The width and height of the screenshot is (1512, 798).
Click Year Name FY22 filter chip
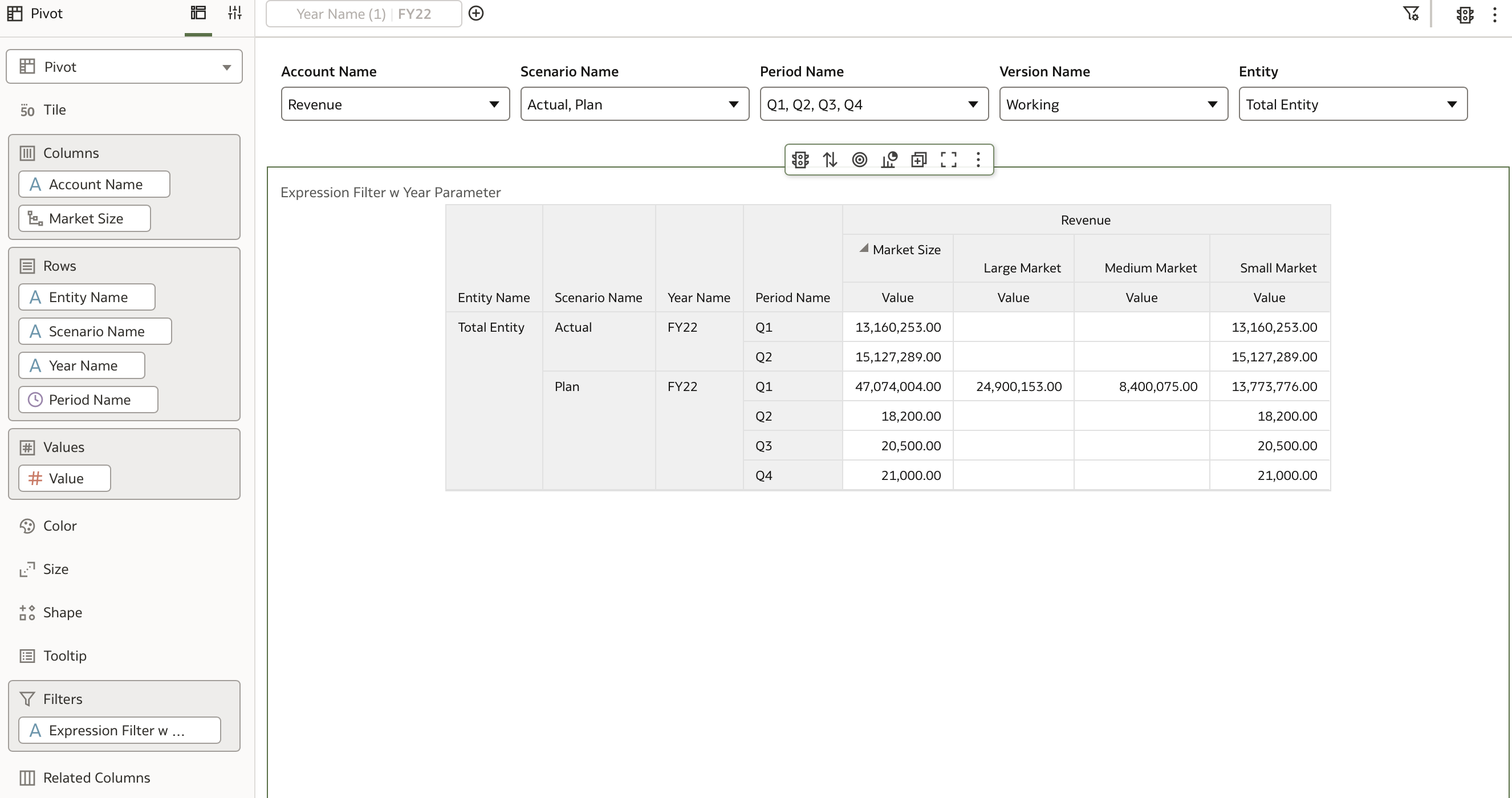[x=364, y=14]
